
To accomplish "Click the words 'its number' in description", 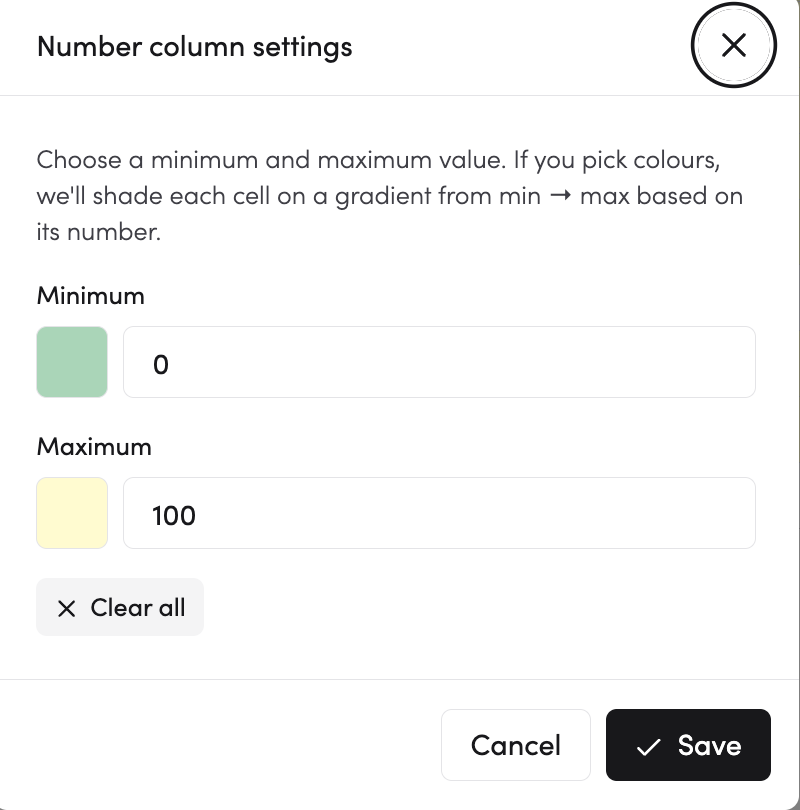I will [x=98, y=233].
